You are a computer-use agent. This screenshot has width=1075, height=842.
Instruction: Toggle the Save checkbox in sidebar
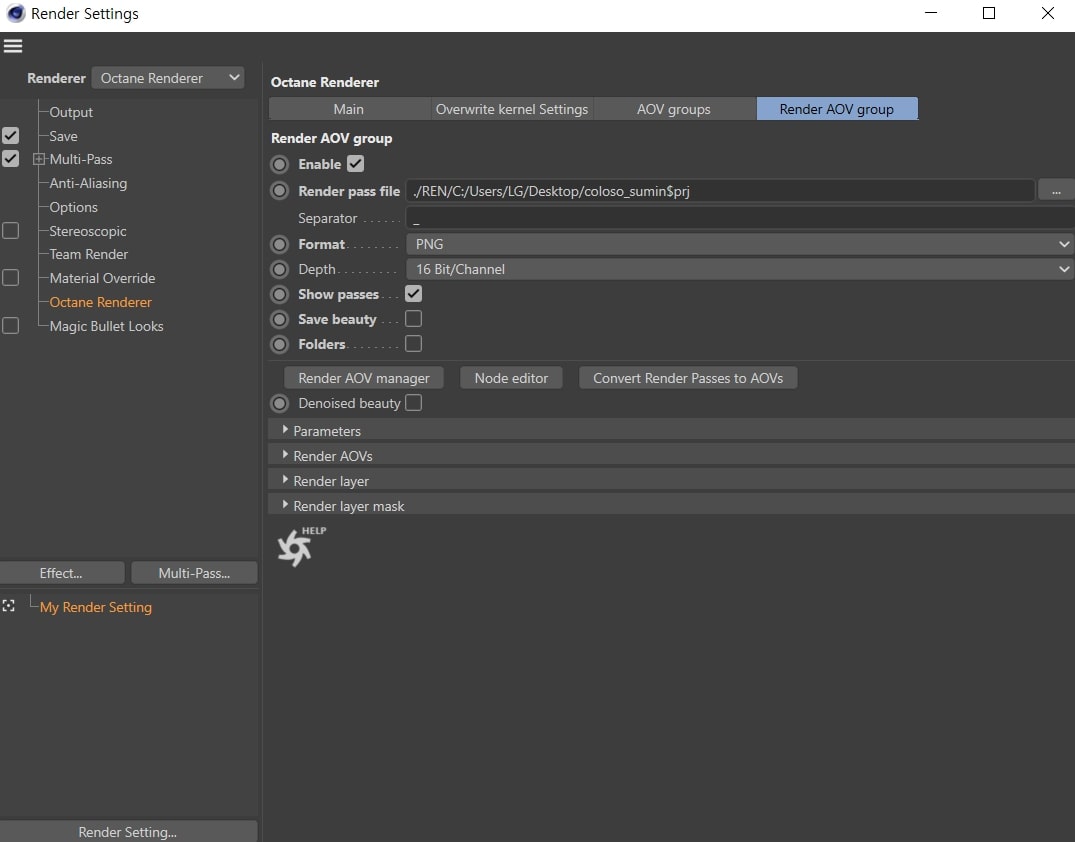pos(10,136)
